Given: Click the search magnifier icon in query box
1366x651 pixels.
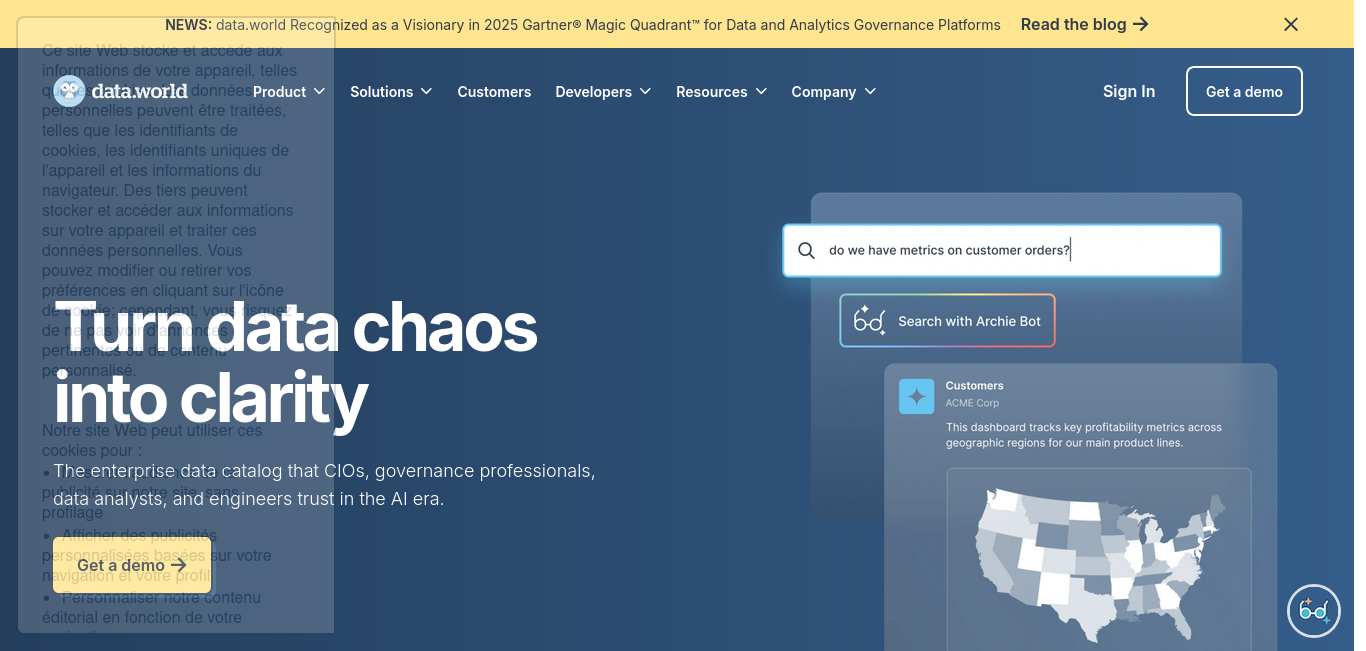Looking at the screenshot, I should [806, 250].
